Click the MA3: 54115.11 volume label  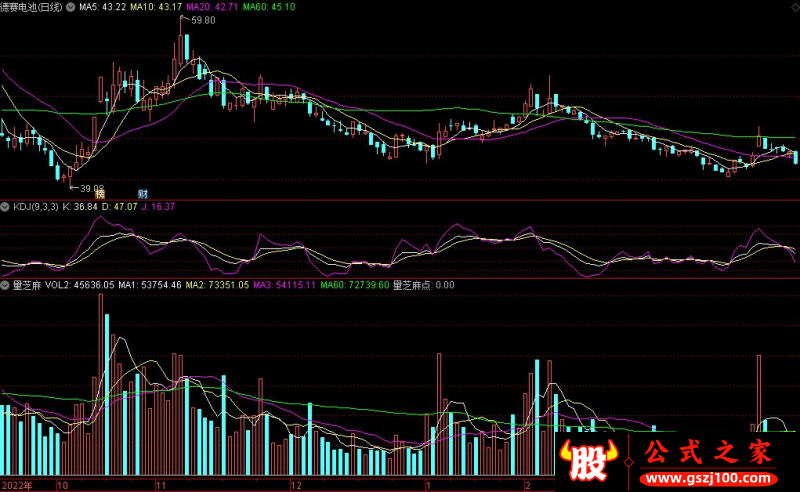point(285,285)
